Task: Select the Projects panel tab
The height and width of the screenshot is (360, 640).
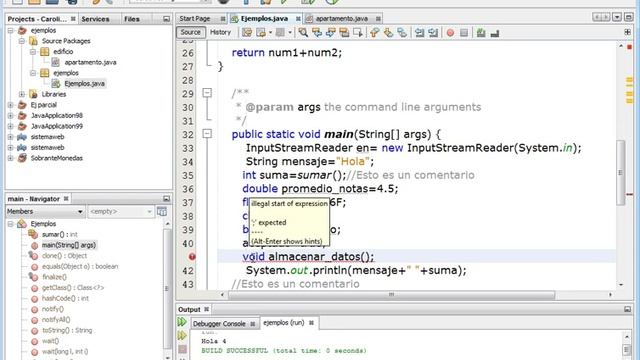Action: pos(37,19)
